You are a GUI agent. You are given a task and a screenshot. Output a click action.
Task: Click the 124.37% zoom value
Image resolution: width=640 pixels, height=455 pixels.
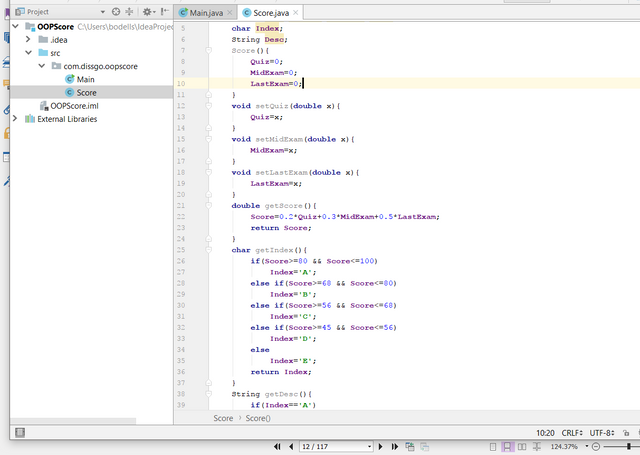[564, 447]
